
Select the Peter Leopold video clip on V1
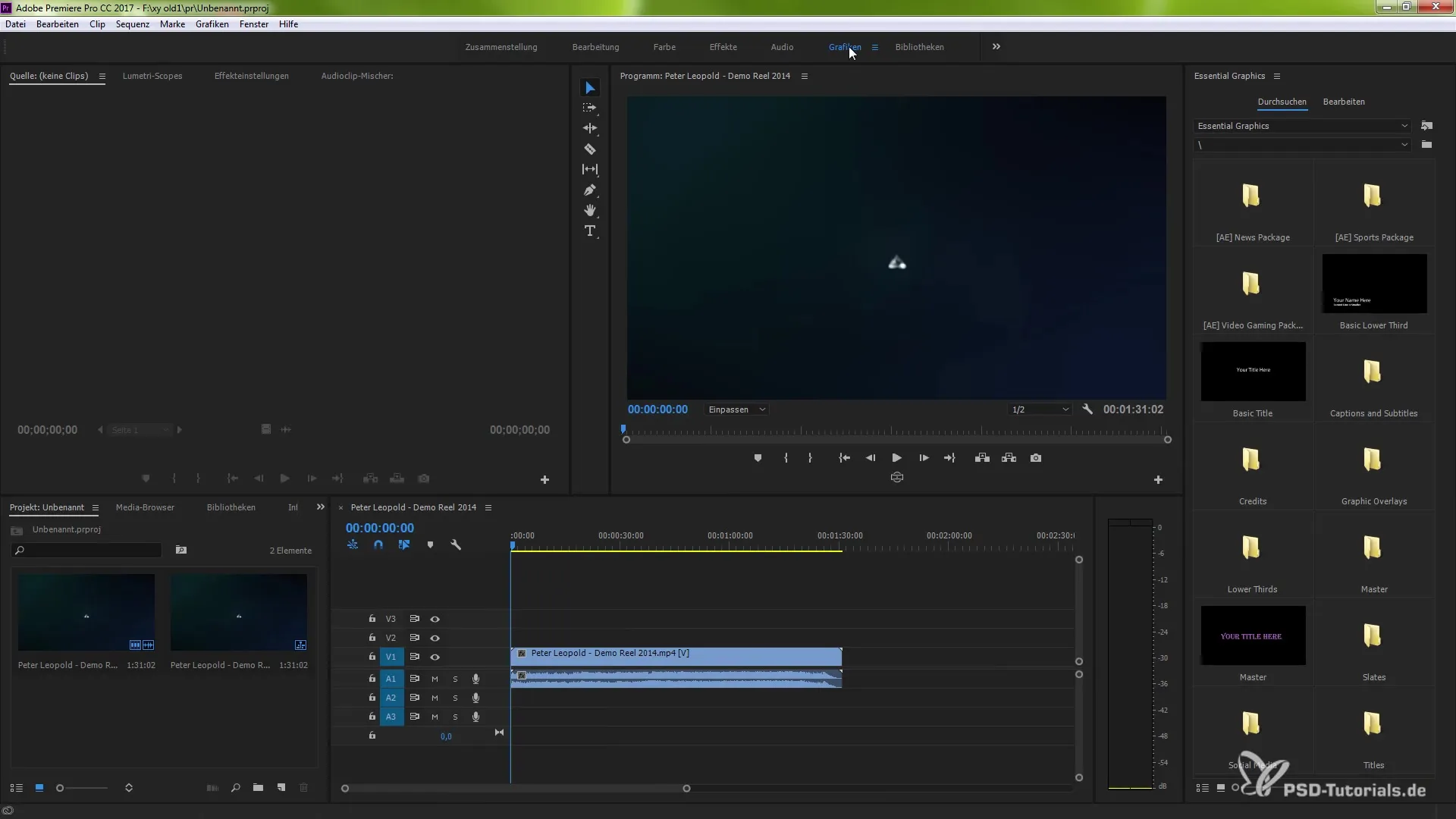(676, 657)
